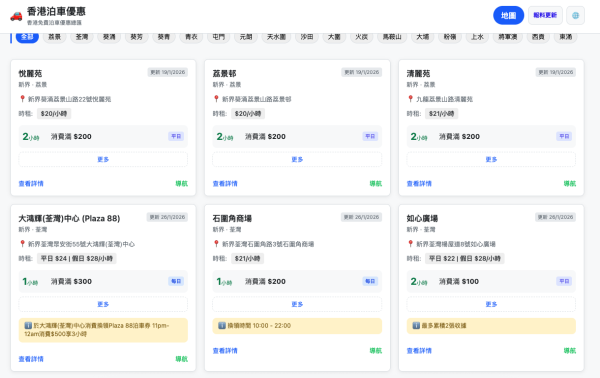Click the map pin beside 悅麗苑 address
Screen dimensions: 600x378
coord(22,99)
